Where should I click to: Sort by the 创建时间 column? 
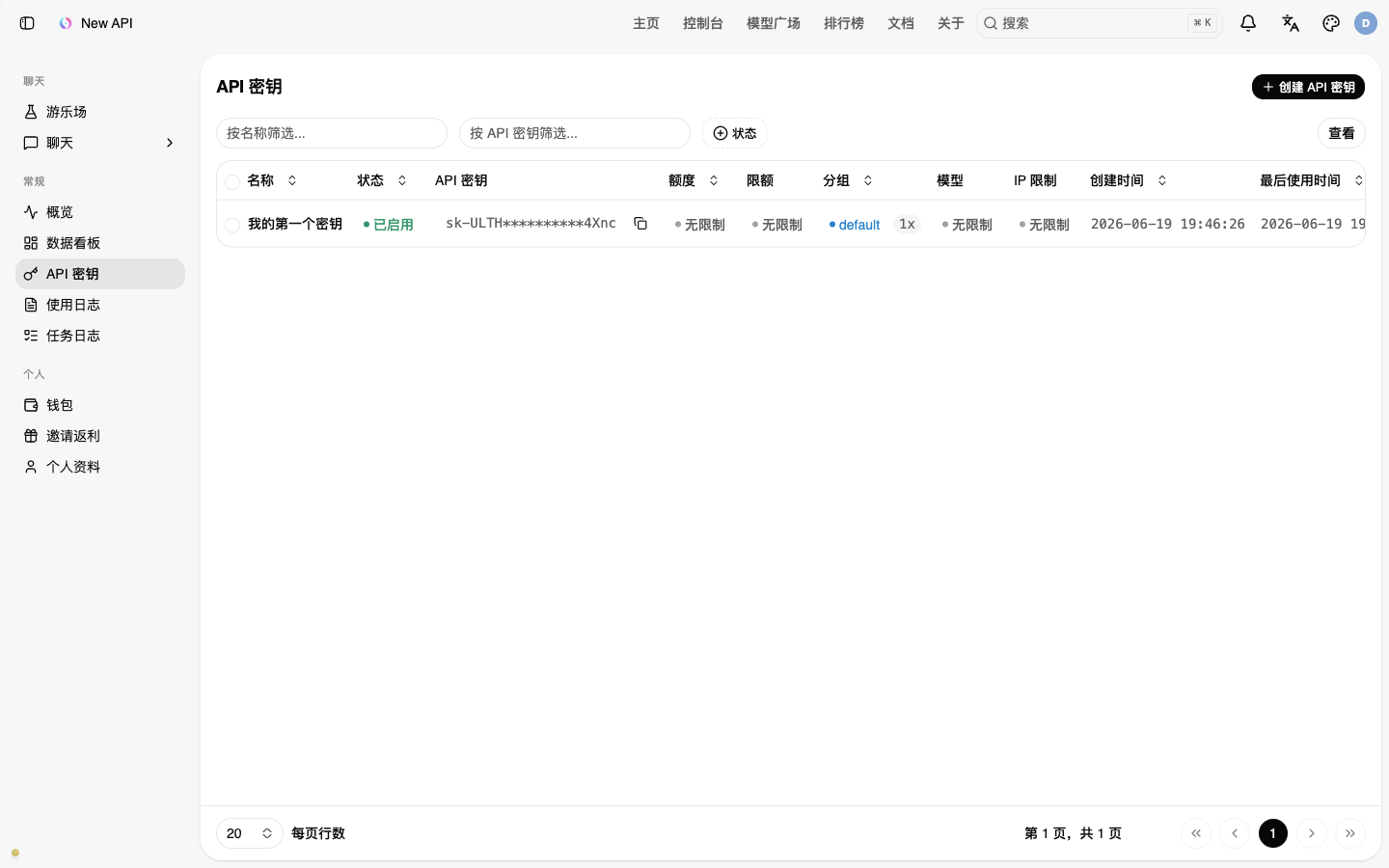[x=1129, y=180]
